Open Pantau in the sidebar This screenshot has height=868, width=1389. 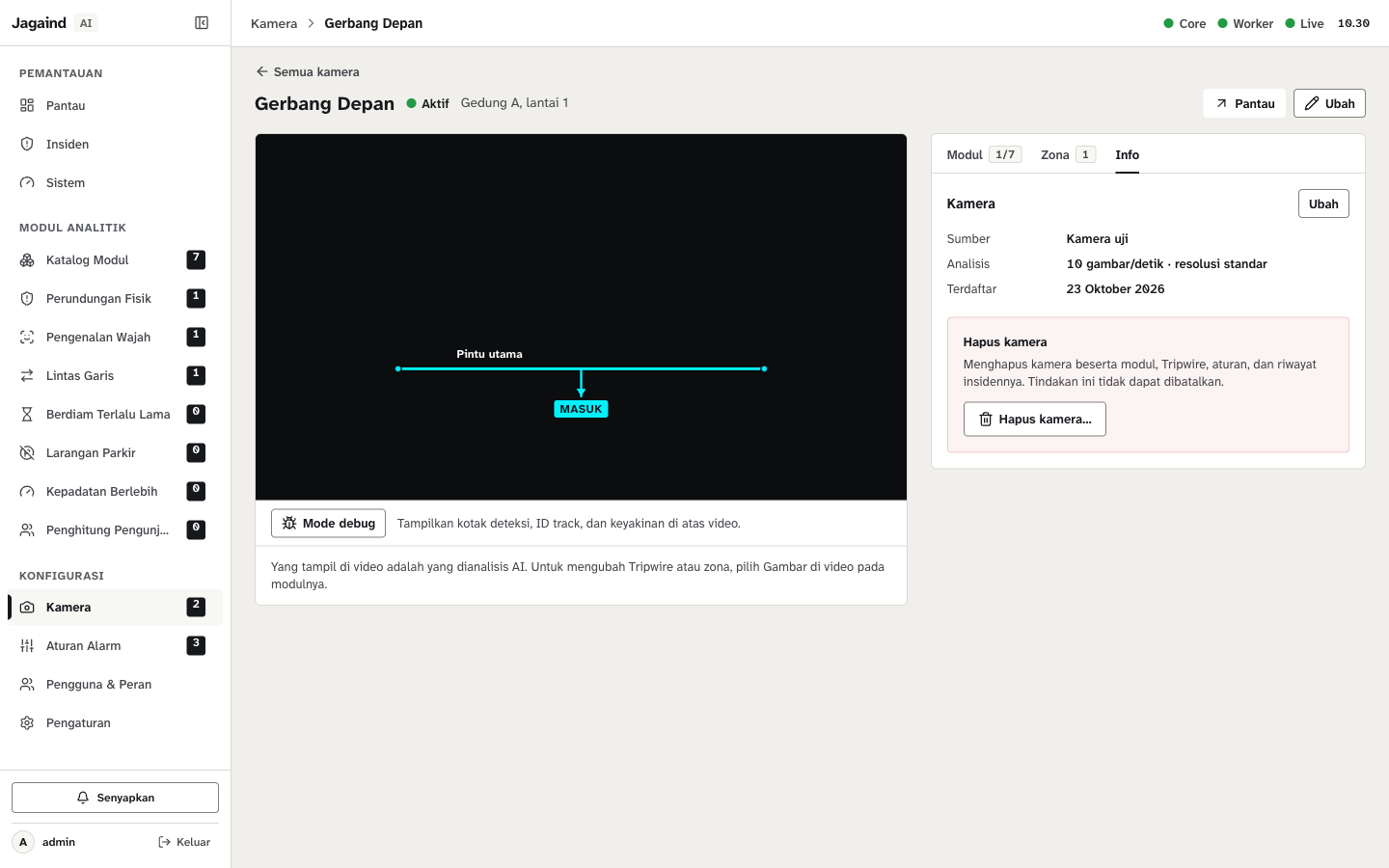(115, 105)
